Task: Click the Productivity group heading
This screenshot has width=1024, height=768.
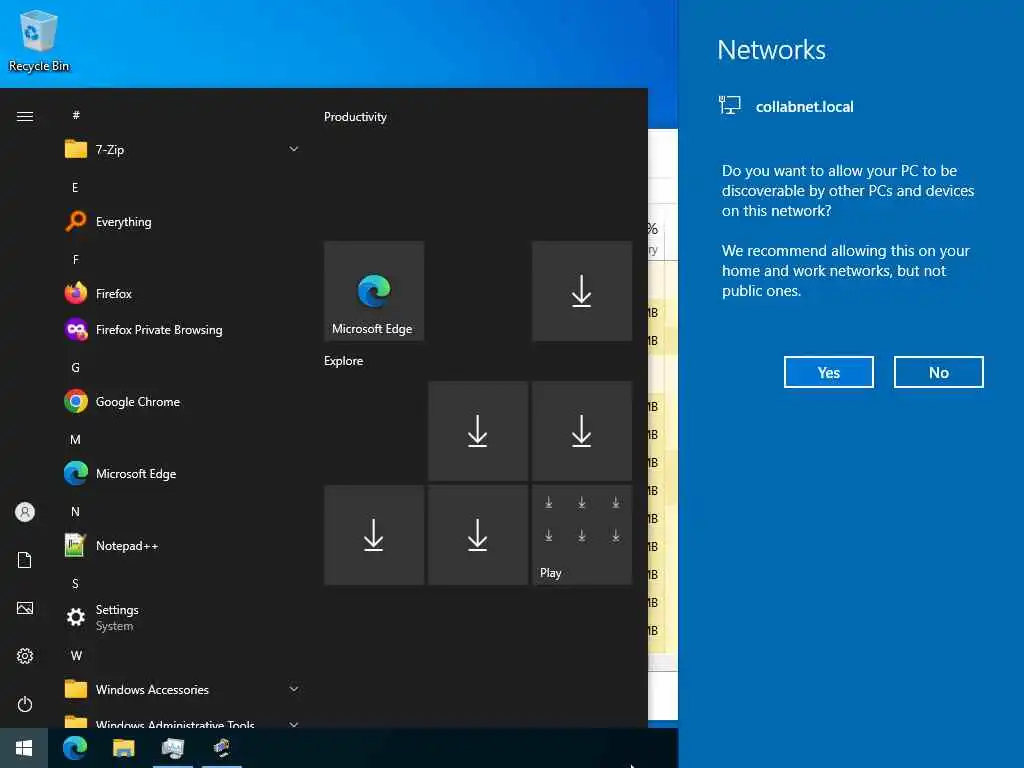Action: [355, 117]
